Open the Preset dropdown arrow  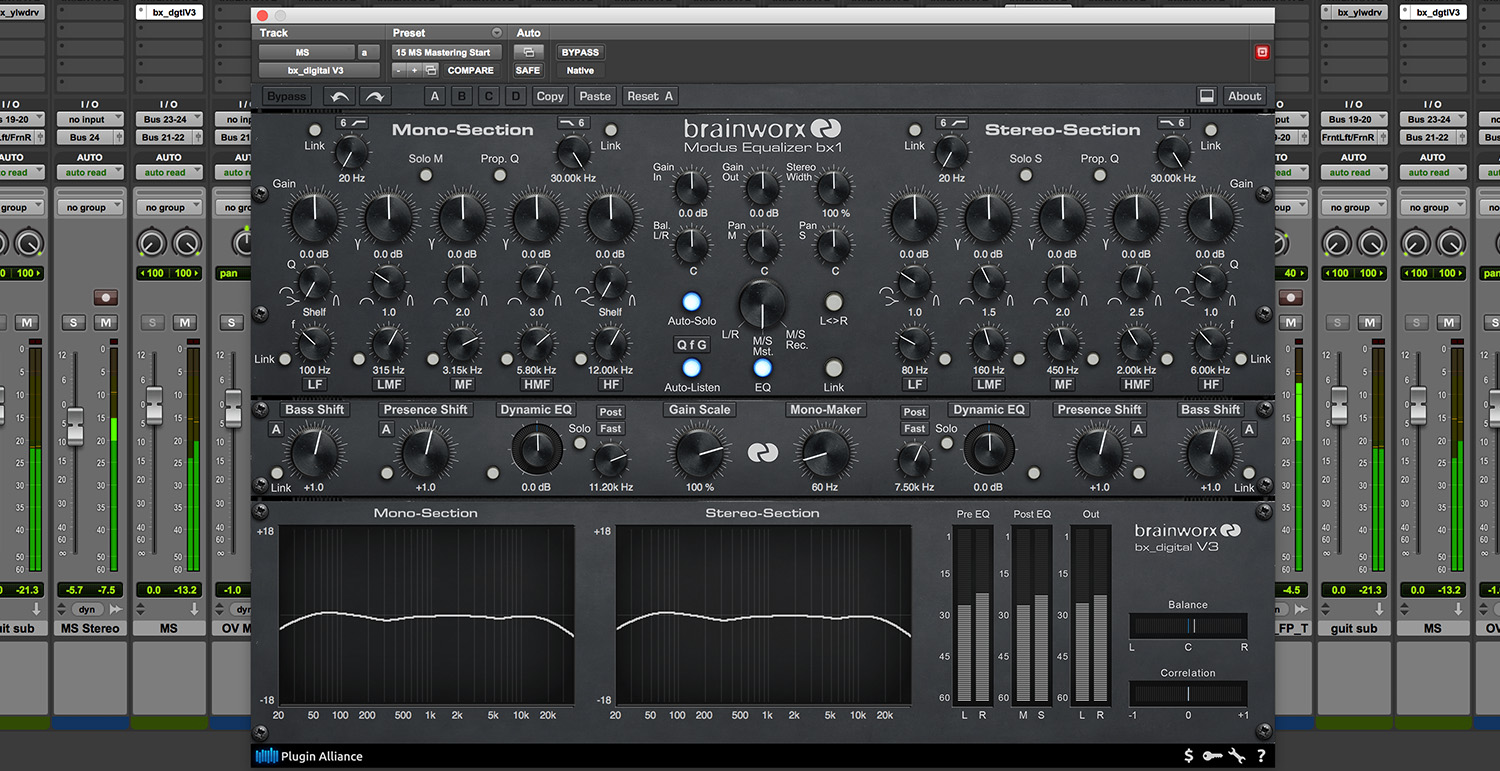(x=497, y=33)
